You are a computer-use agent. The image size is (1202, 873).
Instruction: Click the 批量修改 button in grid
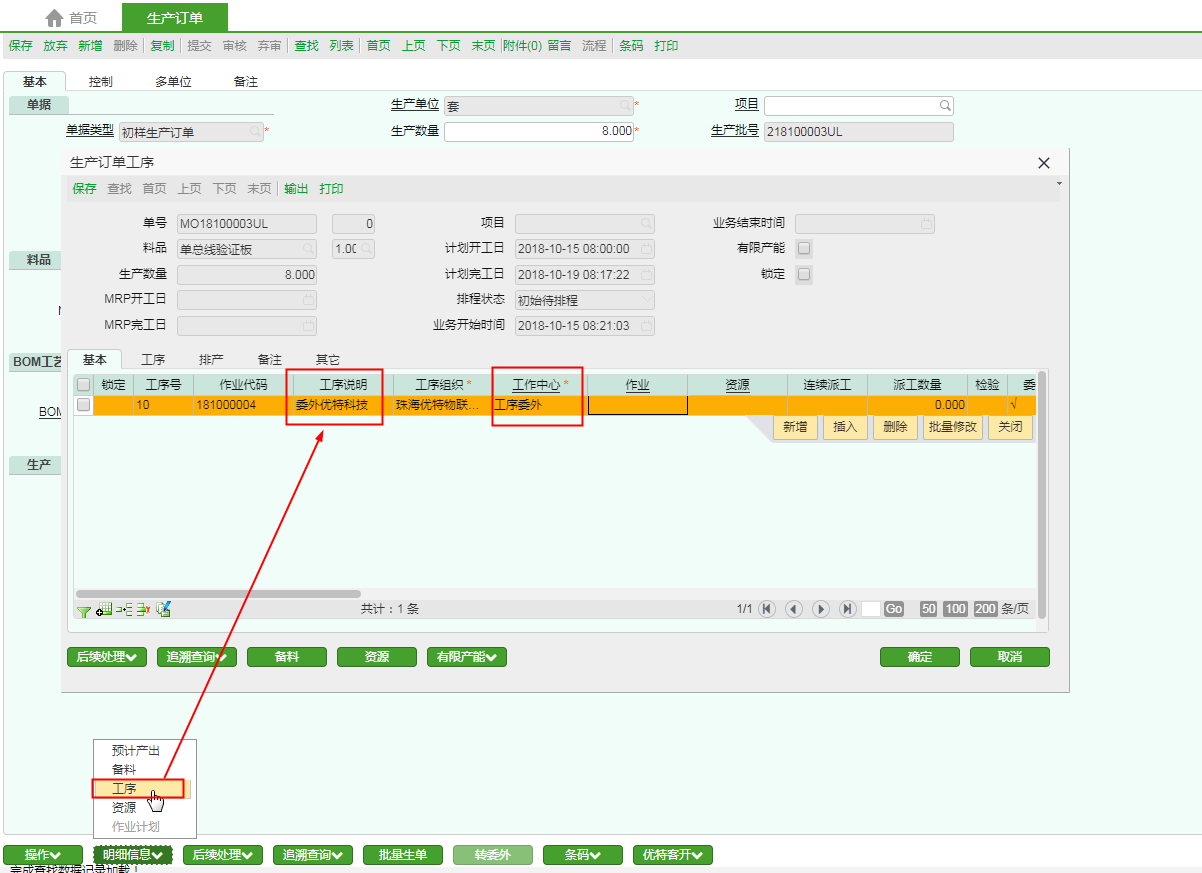tap(952, 427)
